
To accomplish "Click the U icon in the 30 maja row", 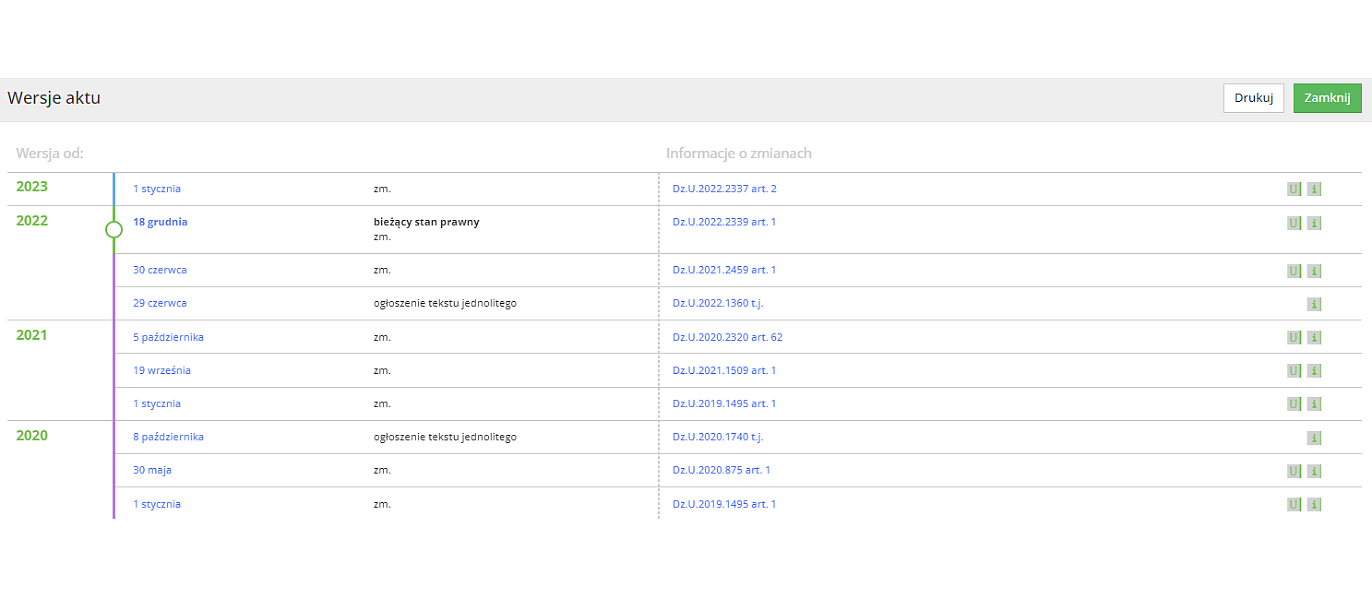I will [1294, 471].
